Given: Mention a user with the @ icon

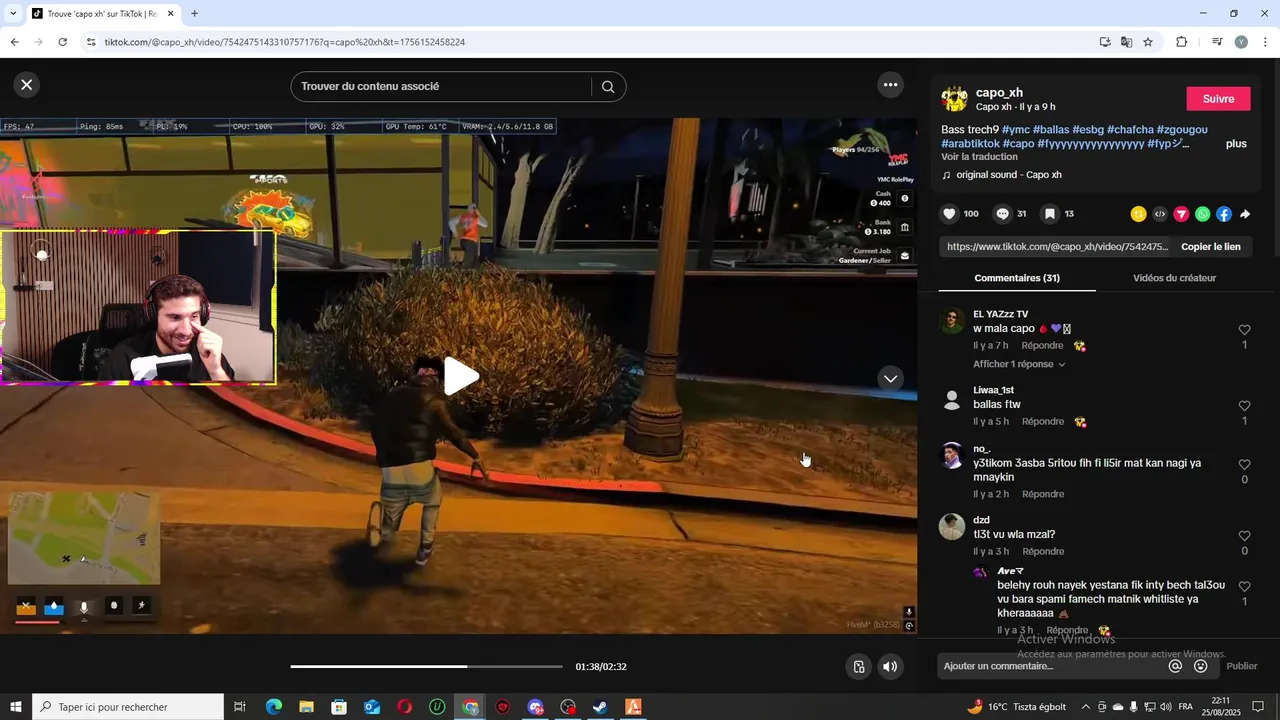Looking at the screenshot, I should tap(1175, 666).
